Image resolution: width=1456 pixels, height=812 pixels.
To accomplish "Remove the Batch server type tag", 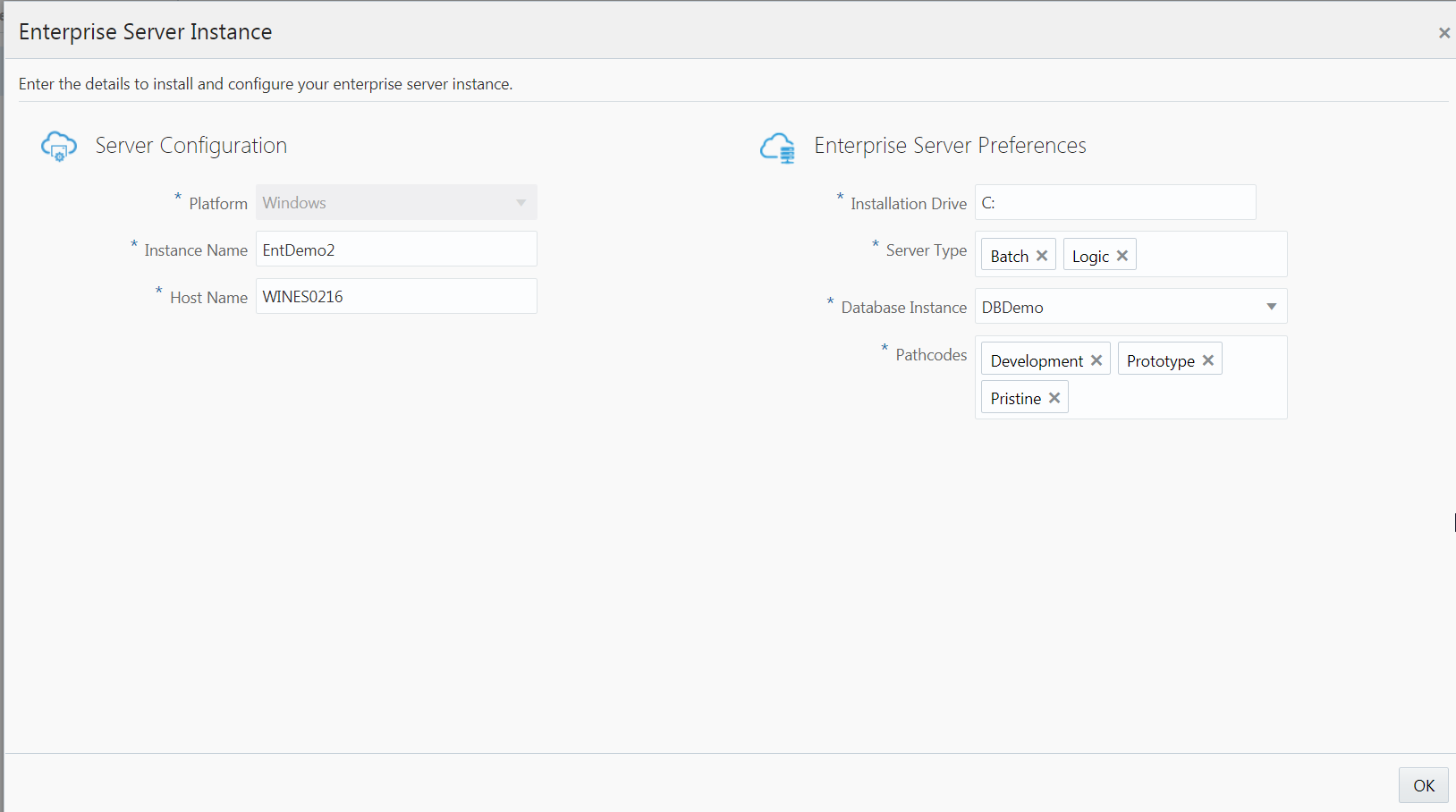I will (1042, 256).
